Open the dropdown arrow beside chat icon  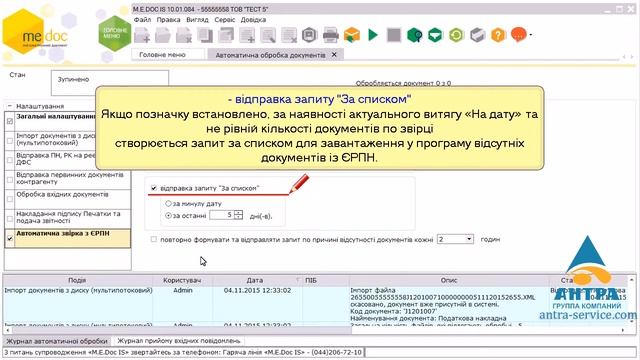(x=531, y=35)
